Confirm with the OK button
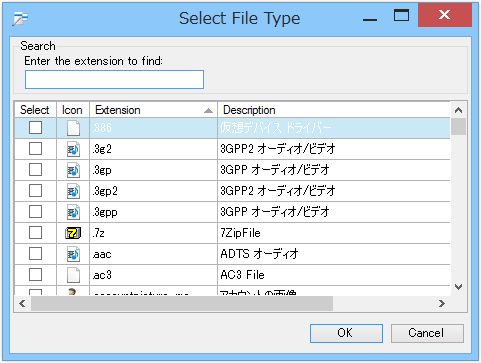Viewport: 481px width, 363px height. coord(346,333)
